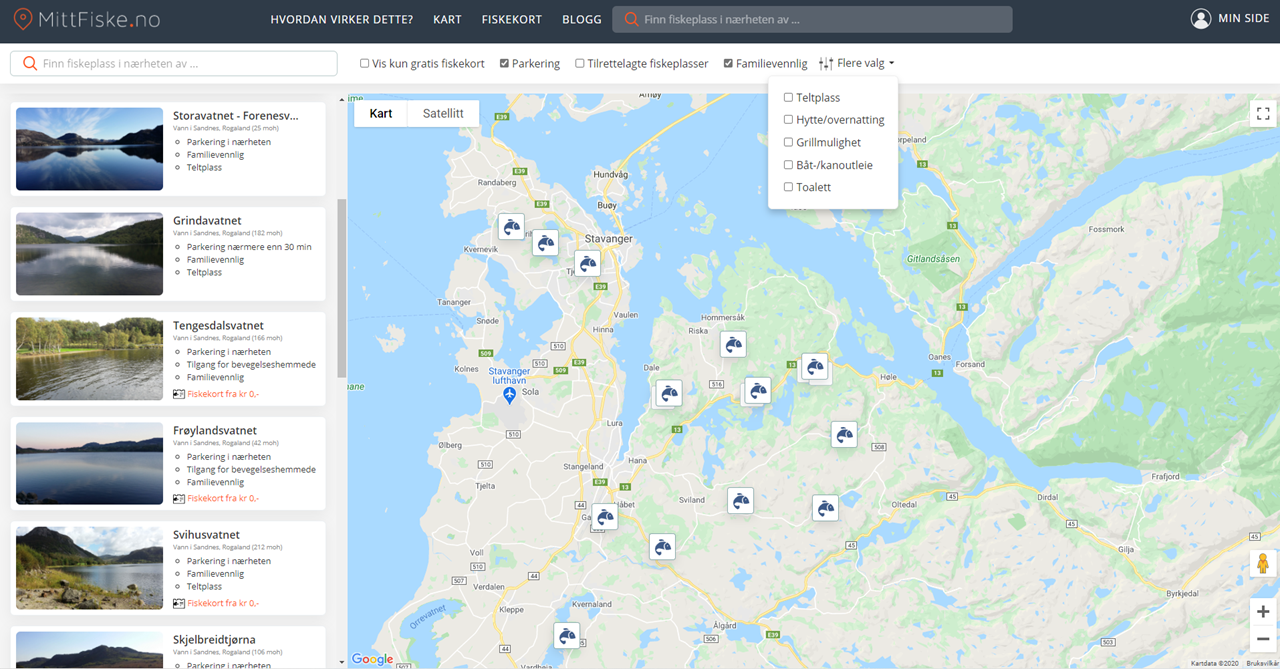
Task: Click the Svihusvatnet listing name
Action: pos(206,535)
